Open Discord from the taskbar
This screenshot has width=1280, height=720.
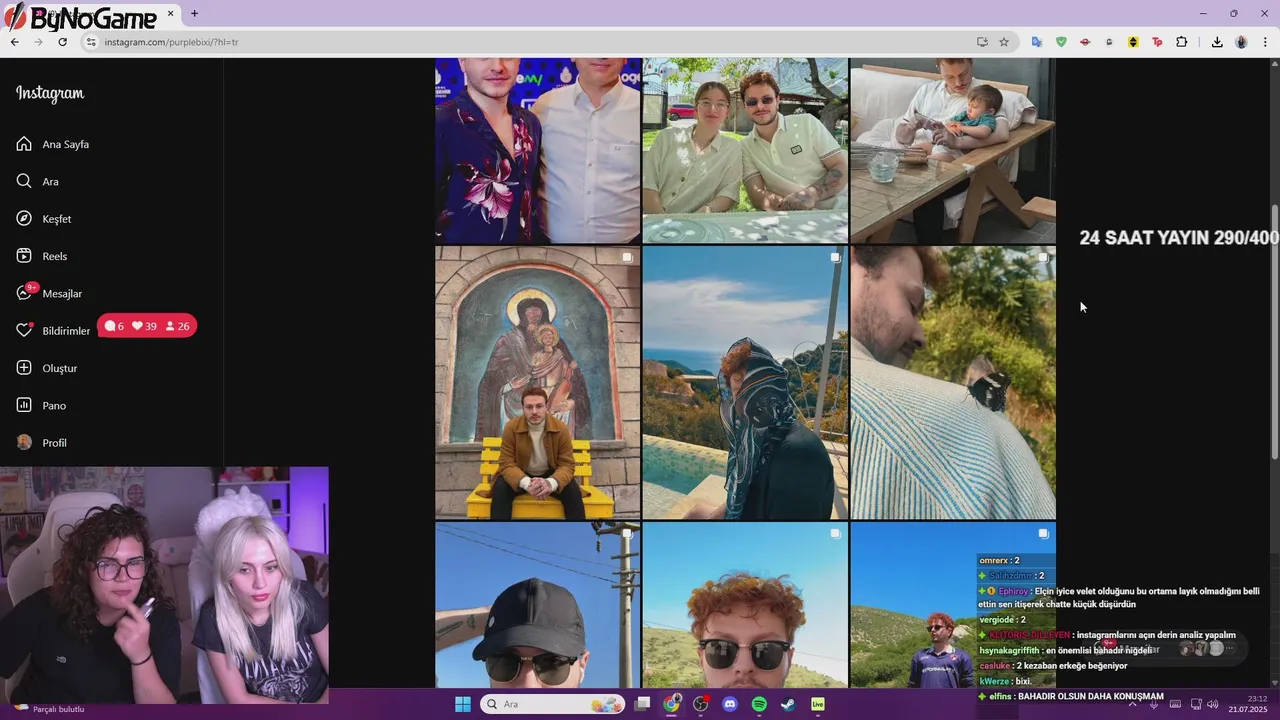[x=730, y=704]
